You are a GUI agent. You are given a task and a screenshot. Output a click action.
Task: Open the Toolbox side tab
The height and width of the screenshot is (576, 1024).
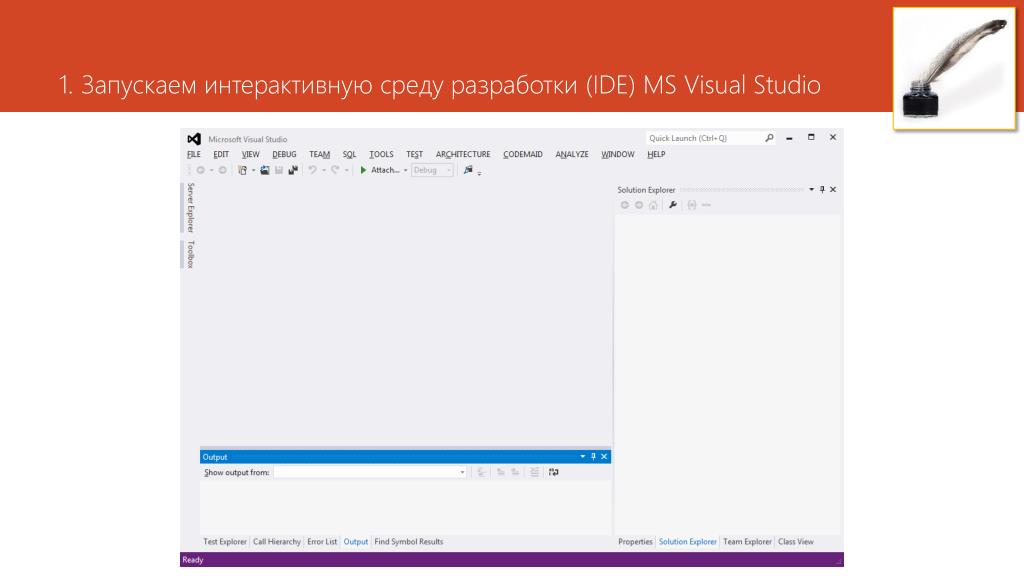pyautogui.click(x=190, y=254)
